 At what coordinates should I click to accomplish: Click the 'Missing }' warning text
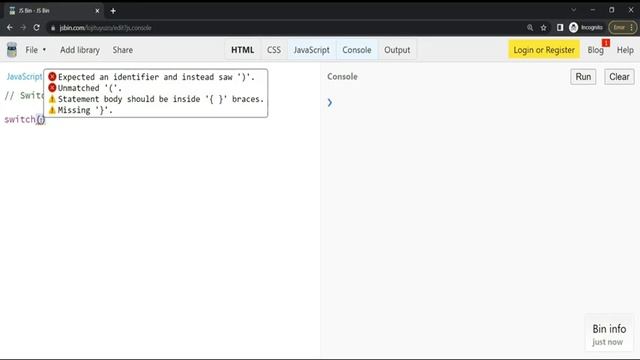(85, 110)
